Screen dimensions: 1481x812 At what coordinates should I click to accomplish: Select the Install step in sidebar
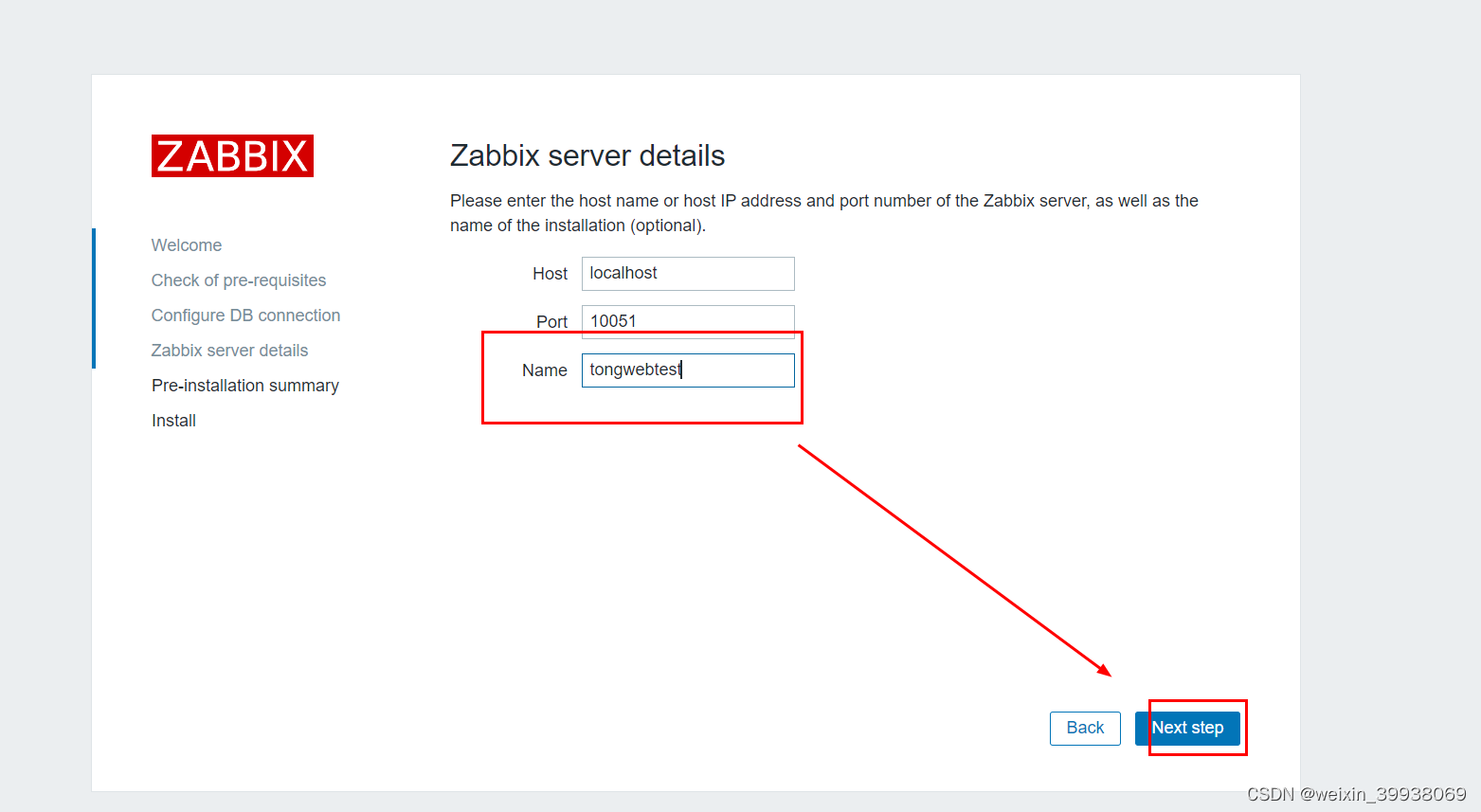point(174,421)
